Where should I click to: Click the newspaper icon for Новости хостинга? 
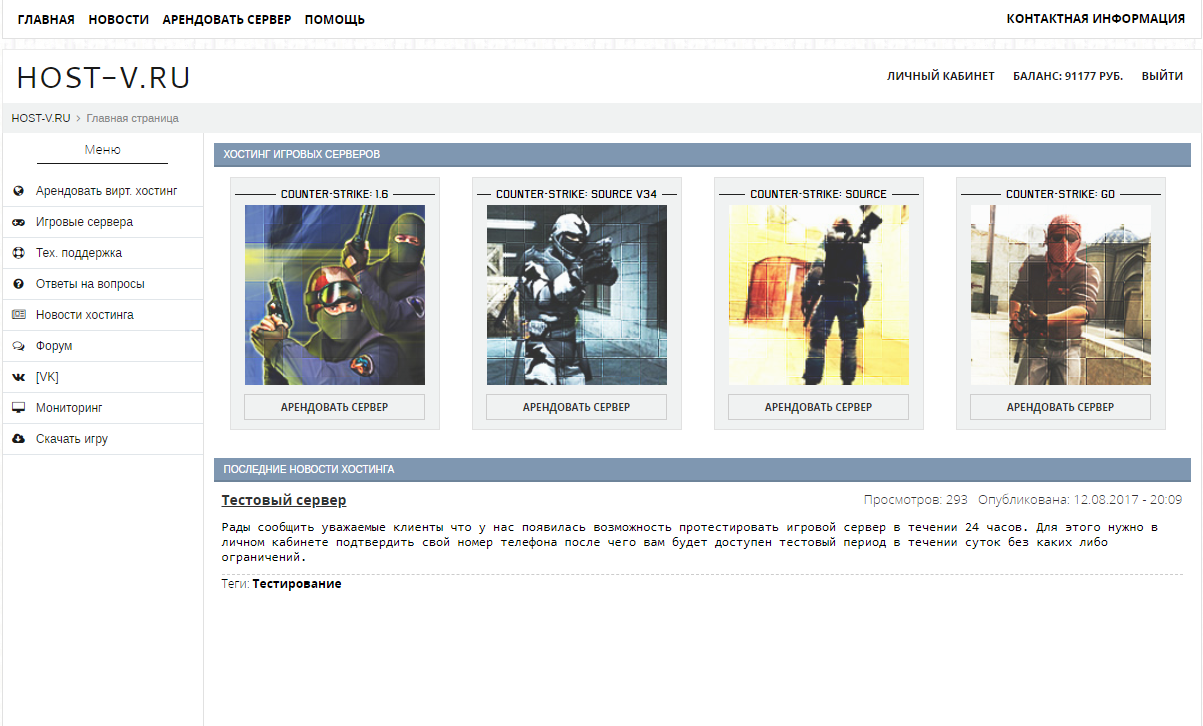click(18, 315)
